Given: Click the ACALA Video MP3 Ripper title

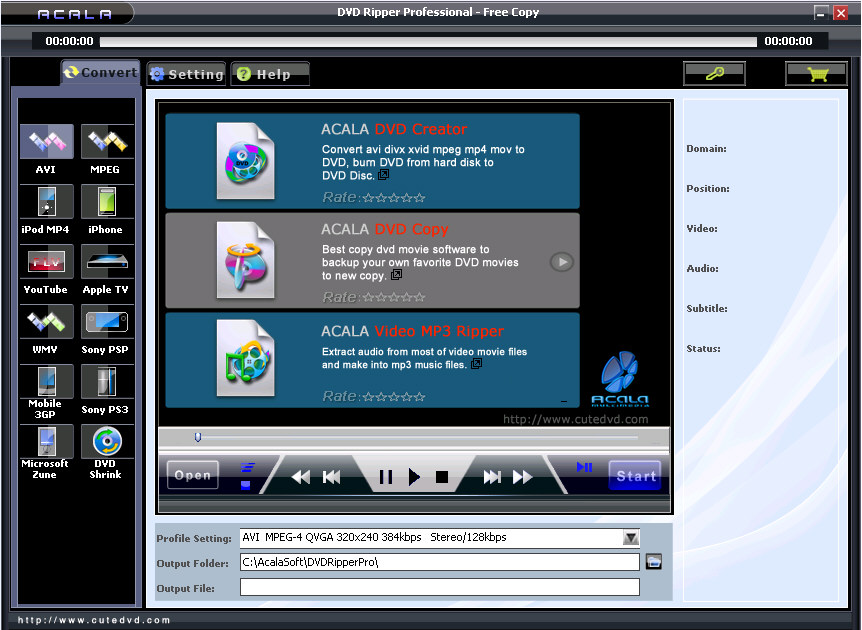Looking at the screenshot, I should click(x=412, y=331).
